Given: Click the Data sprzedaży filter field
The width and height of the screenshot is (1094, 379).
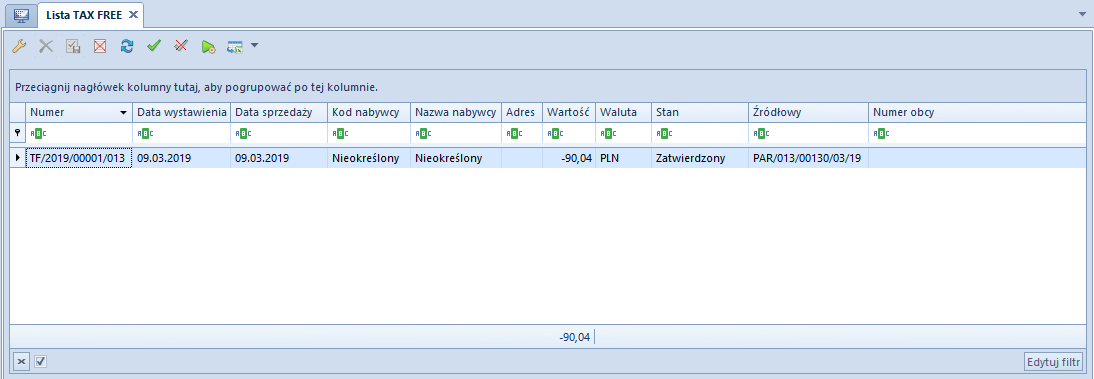Looking at the screenshot, I should (279, 133).
